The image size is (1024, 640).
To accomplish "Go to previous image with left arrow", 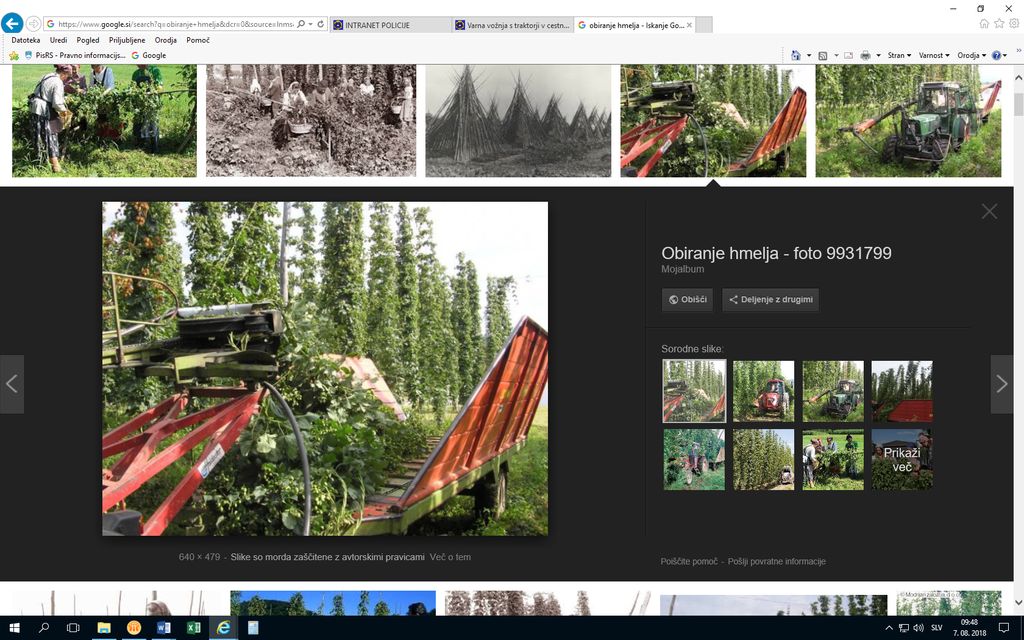I will (x=12, y=384).
